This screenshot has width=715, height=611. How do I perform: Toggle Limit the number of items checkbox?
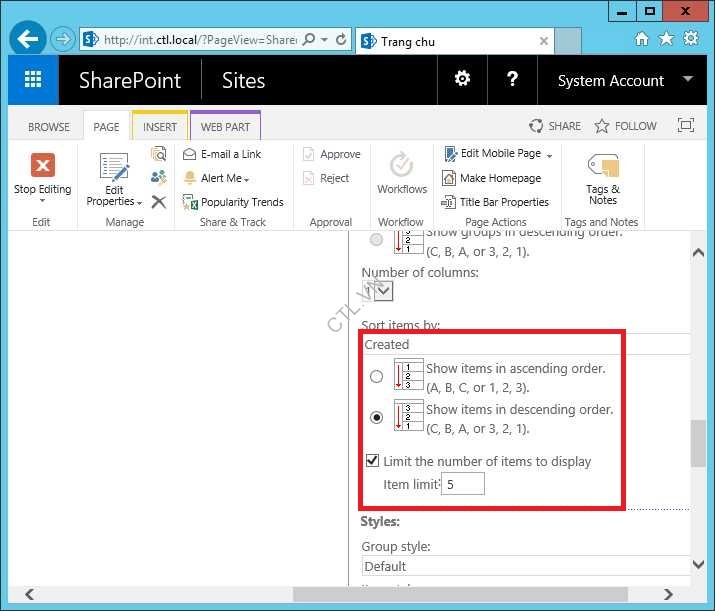click(x=373, y=461)
